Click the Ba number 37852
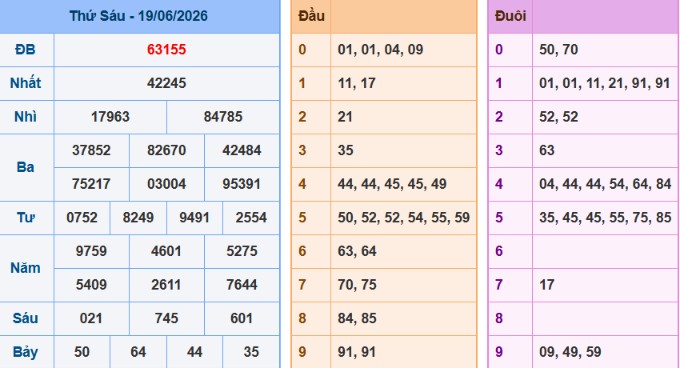Screen dimensions: 680x368 click(92, 150)
